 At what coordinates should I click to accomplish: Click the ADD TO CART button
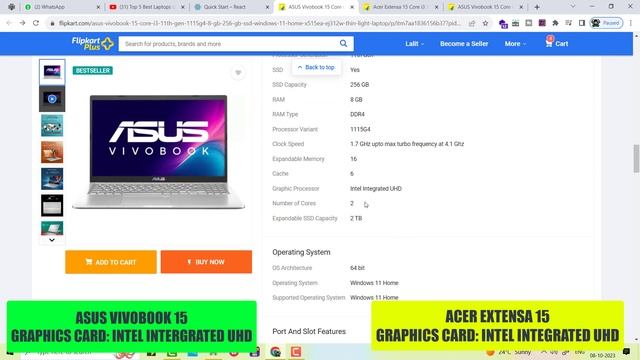tap(111, 262)
